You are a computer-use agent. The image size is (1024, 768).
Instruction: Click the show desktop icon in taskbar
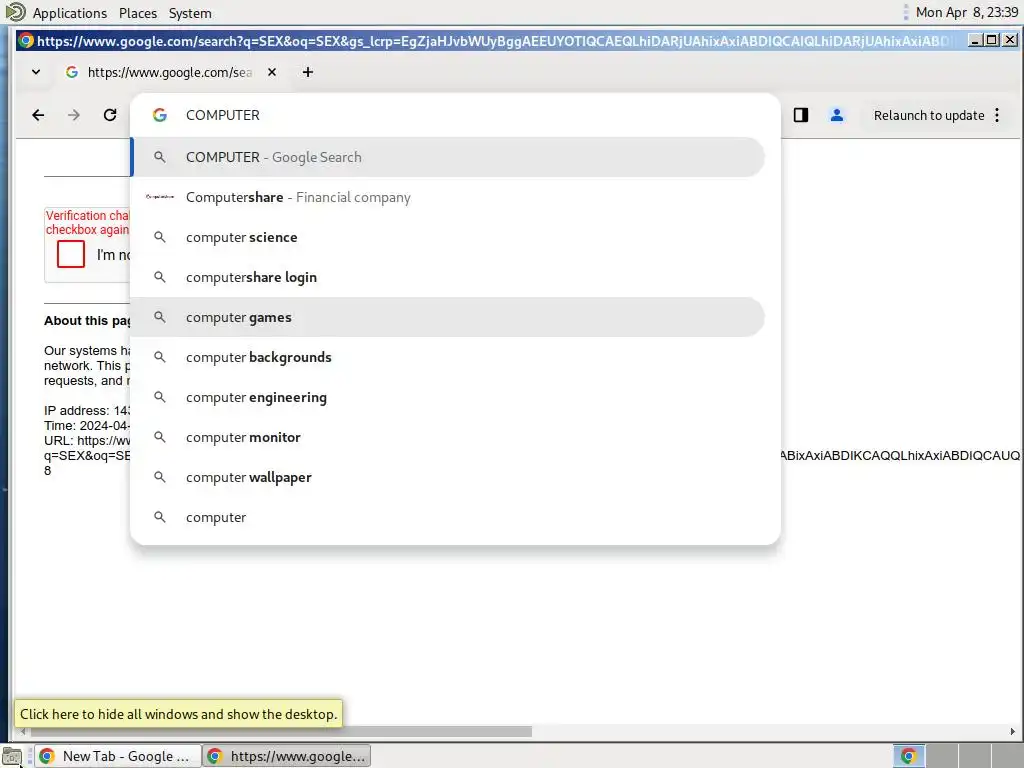pos(12,756)
